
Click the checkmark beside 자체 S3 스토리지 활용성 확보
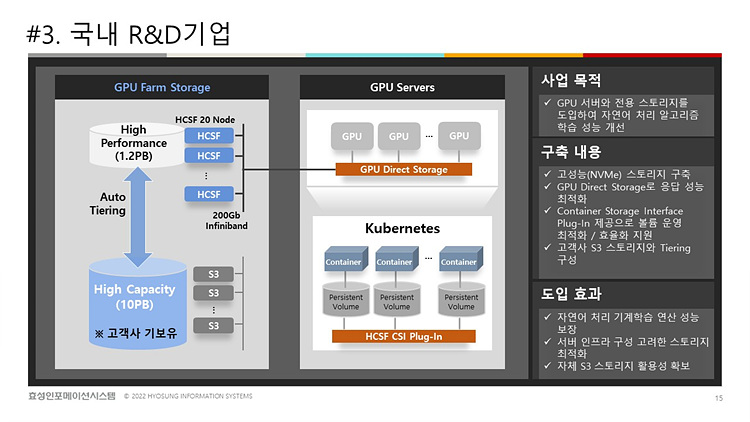[545, 366]
